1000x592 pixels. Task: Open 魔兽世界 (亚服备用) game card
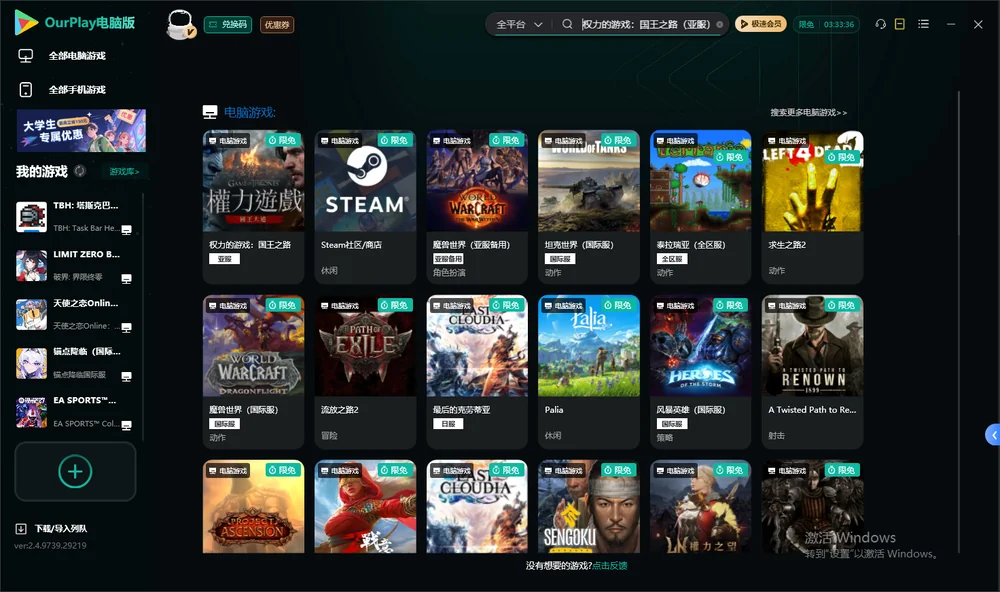pyautogui.click(x=477, y=207)
